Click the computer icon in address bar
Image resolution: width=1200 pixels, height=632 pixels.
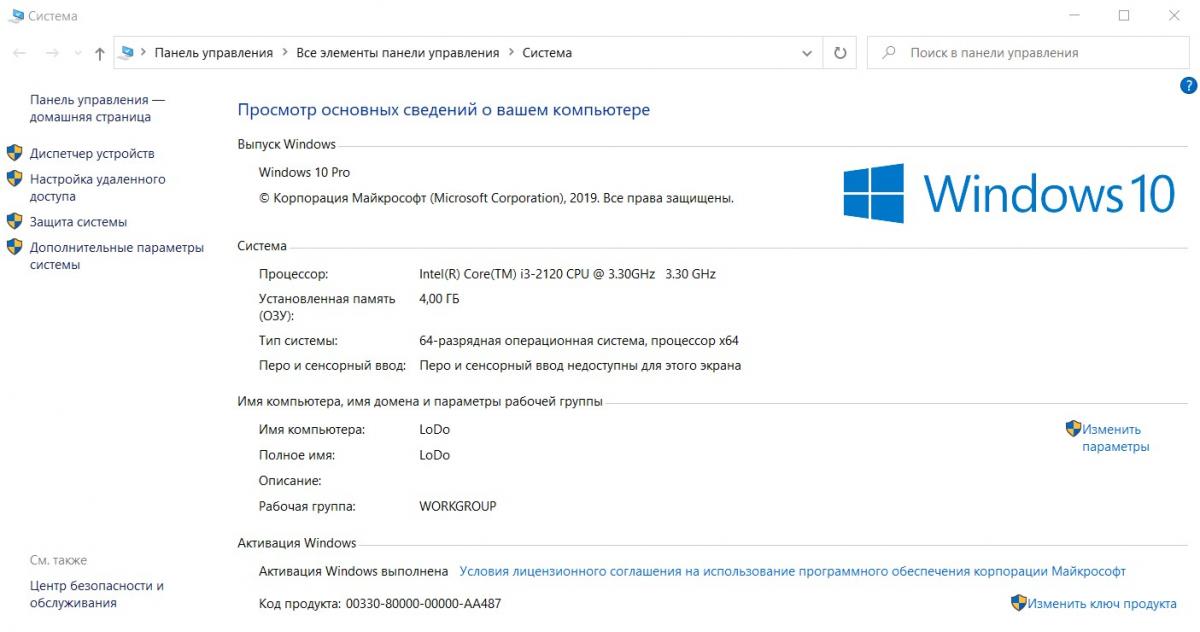(126, 53)
